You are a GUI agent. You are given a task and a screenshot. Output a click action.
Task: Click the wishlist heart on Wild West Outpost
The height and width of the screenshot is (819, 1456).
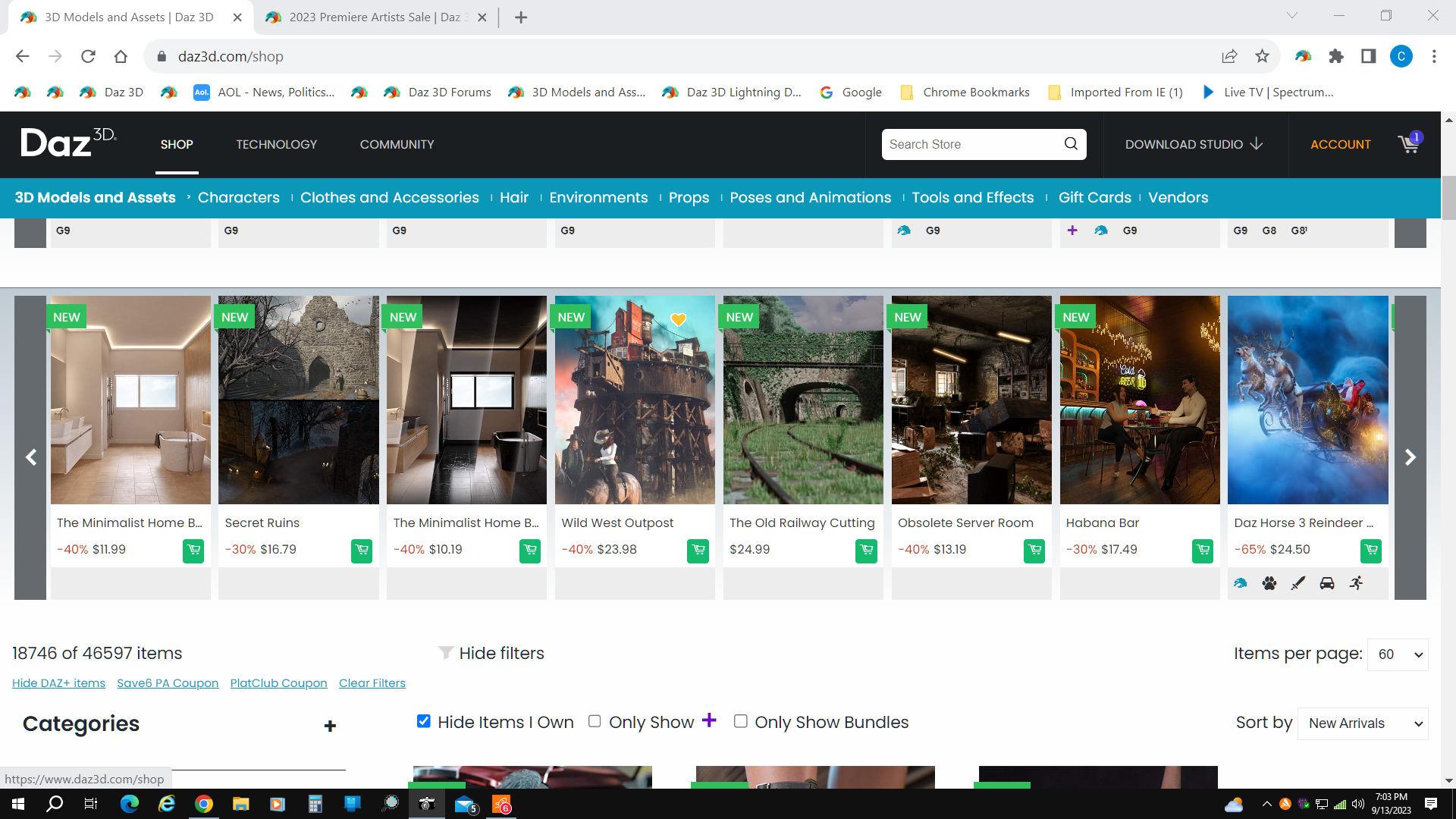678,320
